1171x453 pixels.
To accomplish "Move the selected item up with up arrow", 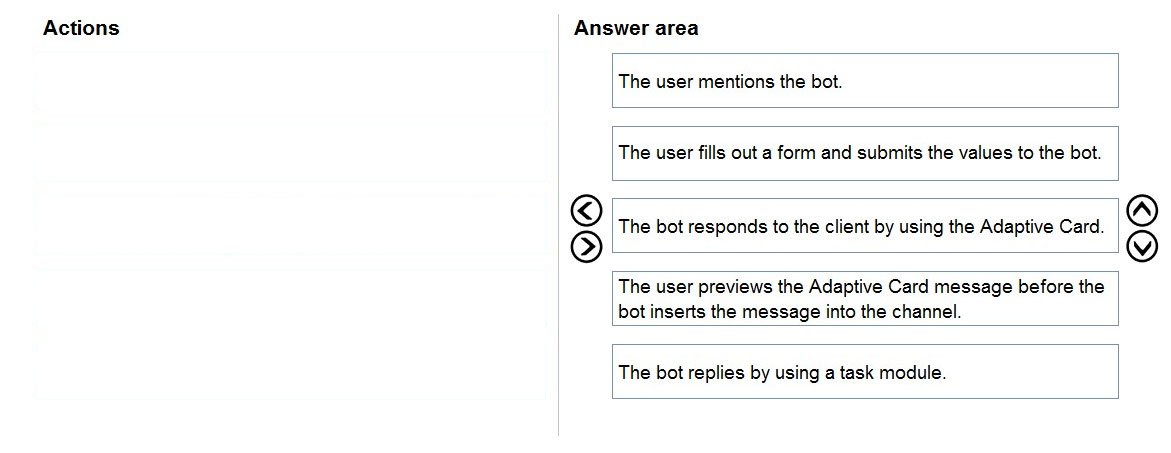I will click(x=1142, y=210).
